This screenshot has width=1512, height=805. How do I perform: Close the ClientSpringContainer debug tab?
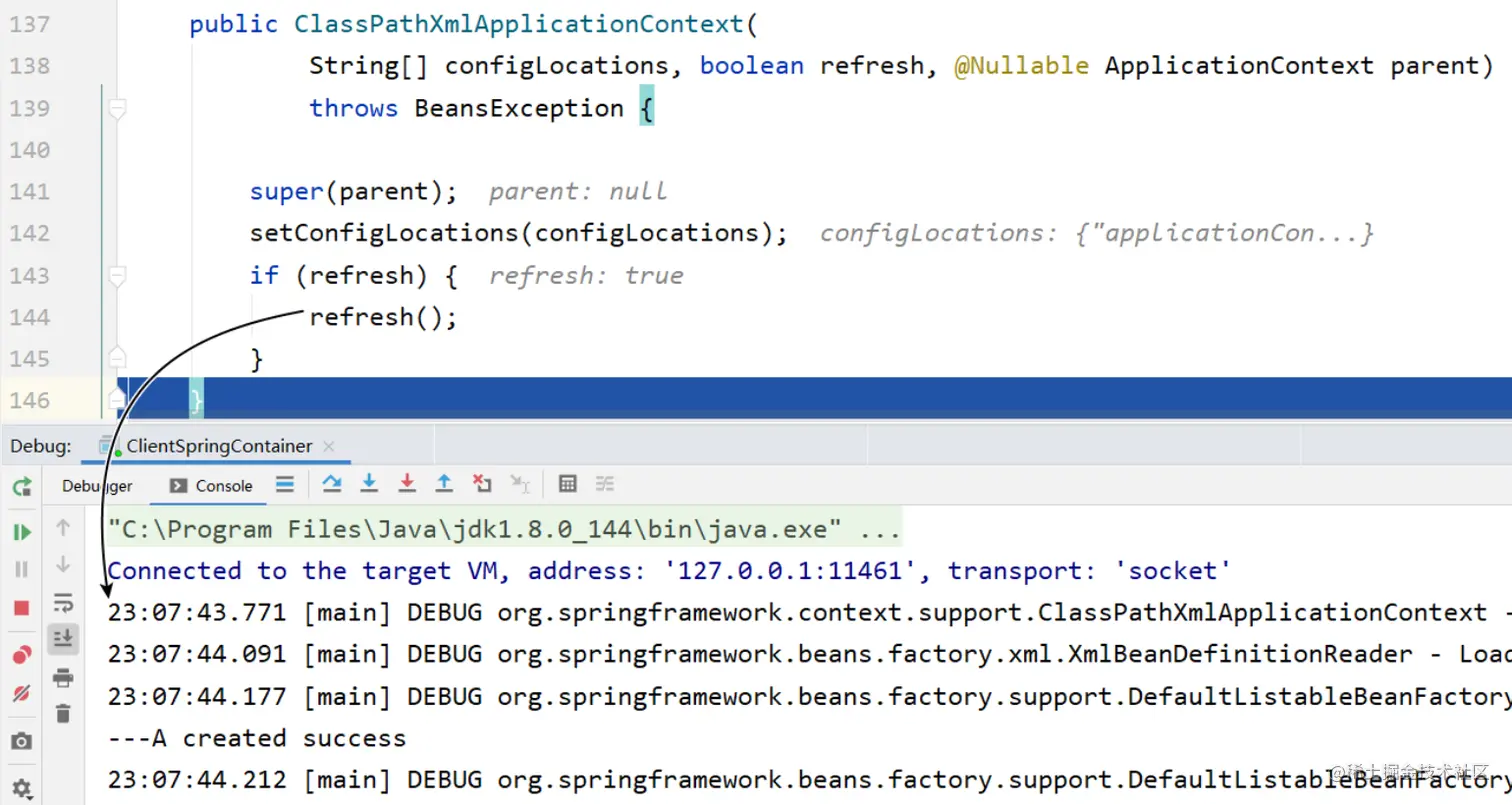(330, 446)
